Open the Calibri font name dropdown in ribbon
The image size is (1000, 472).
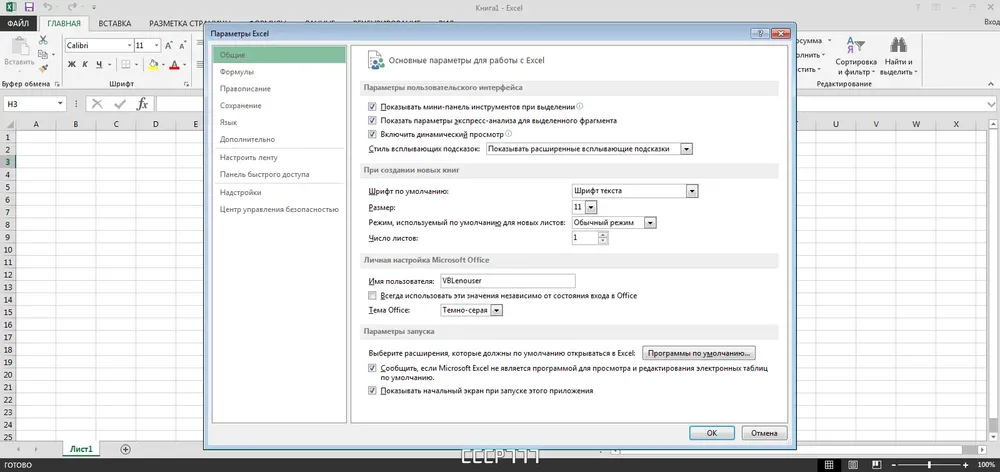[129, 46]
